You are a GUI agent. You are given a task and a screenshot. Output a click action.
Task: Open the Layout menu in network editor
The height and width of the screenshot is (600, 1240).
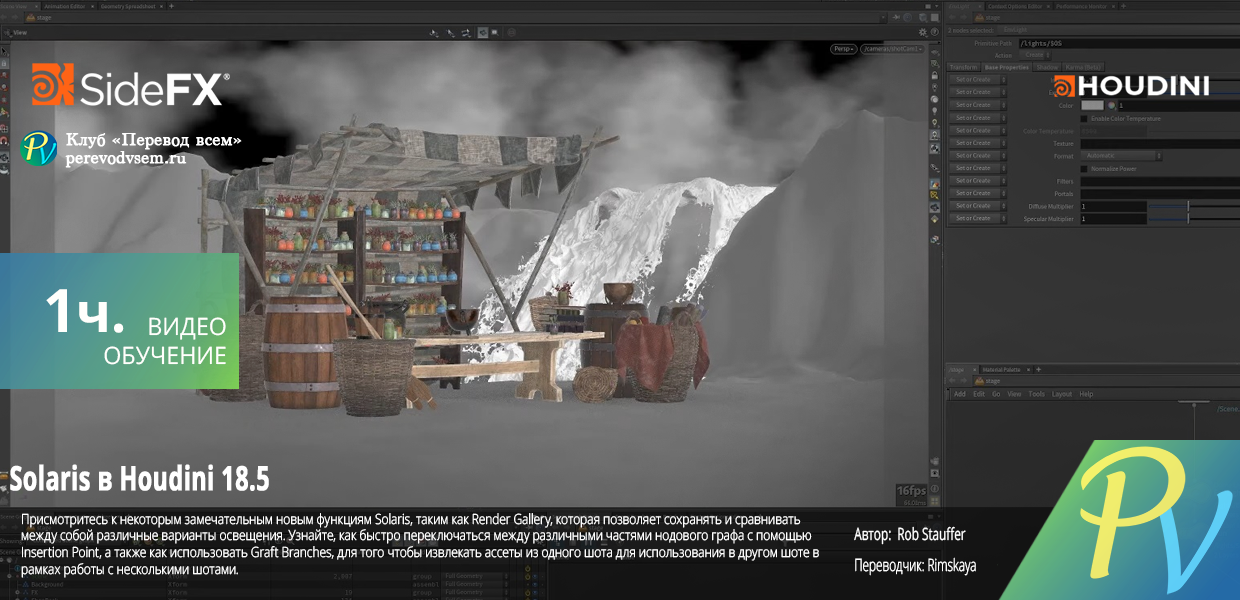1062,394
